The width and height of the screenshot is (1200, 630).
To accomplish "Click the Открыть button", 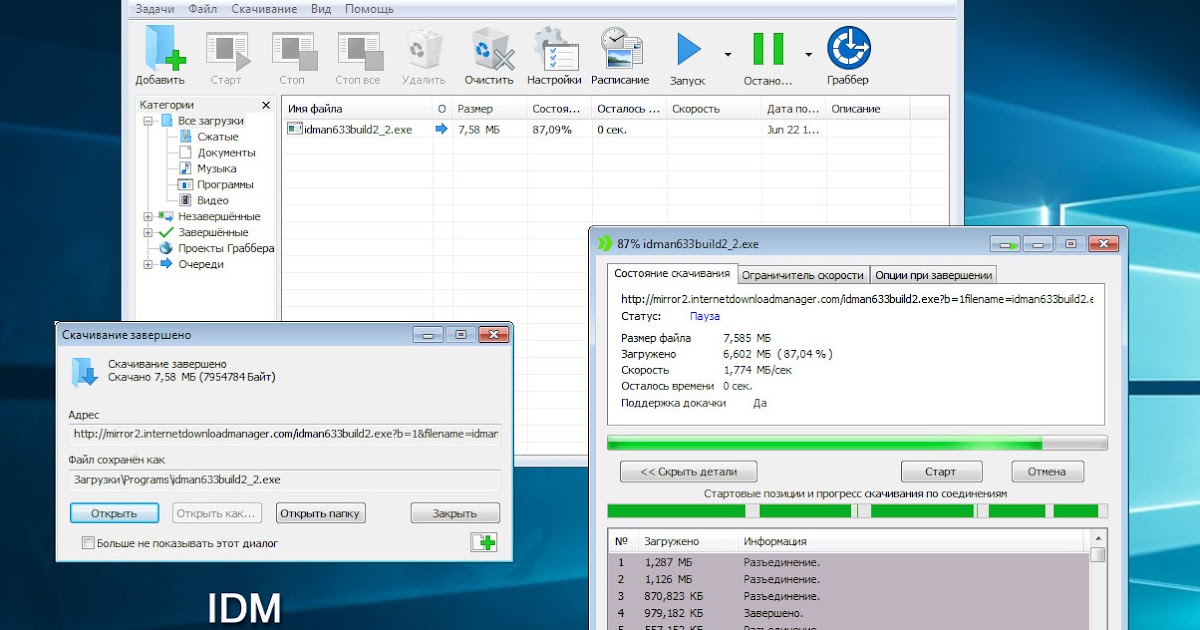I will pos(114,513).
